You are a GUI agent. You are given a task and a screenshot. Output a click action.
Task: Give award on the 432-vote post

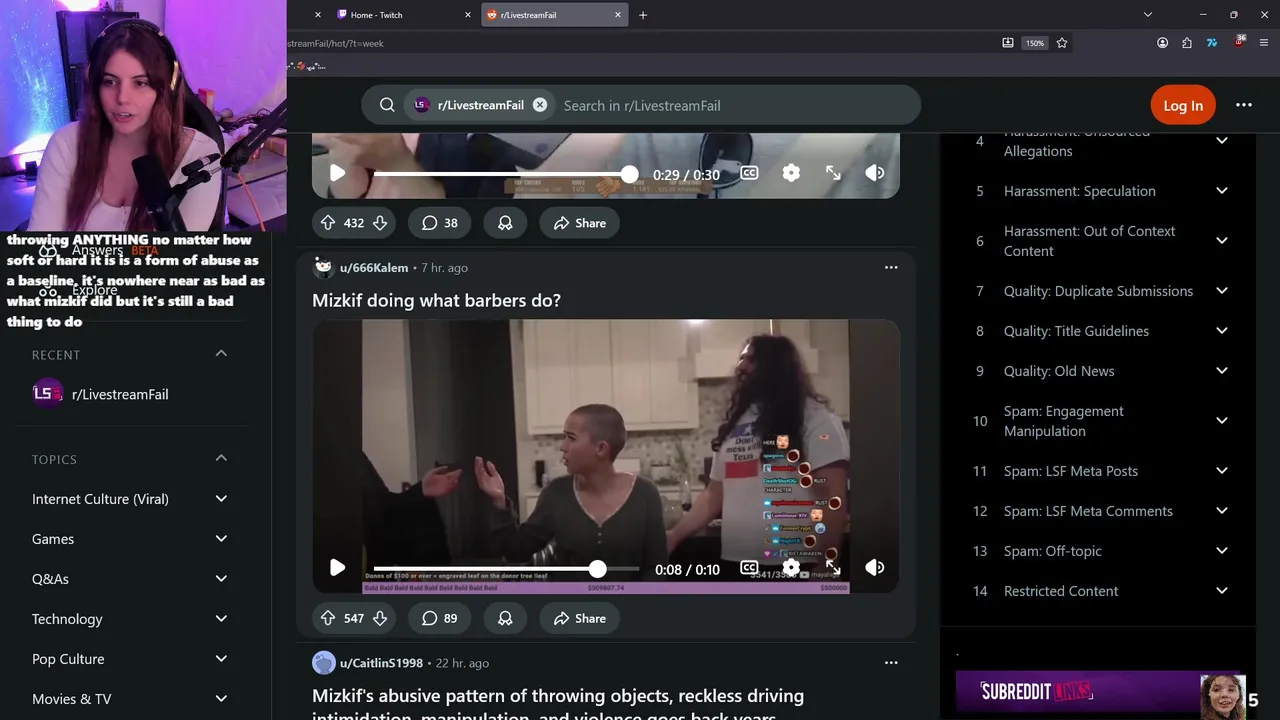[505, 223]
